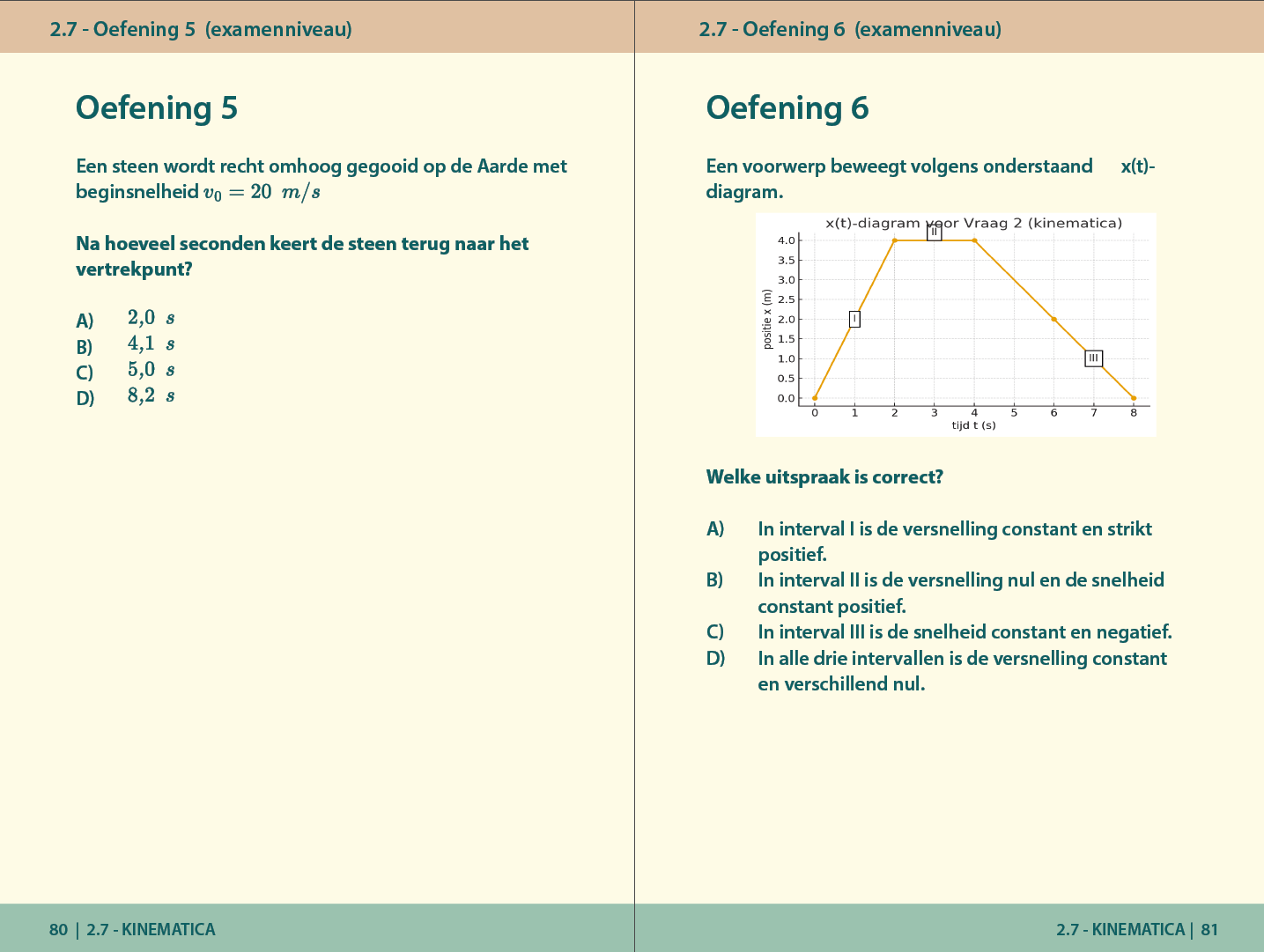Screen dimensions: 1264x952
Task: Click the y-axis label 'positie x (m)'
Action: (767, 319)
